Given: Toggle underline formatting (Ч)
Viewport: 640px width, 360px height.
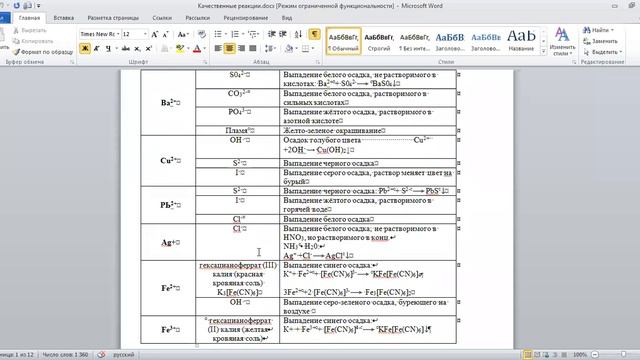Looking at the screenshot, I should 108,49.
